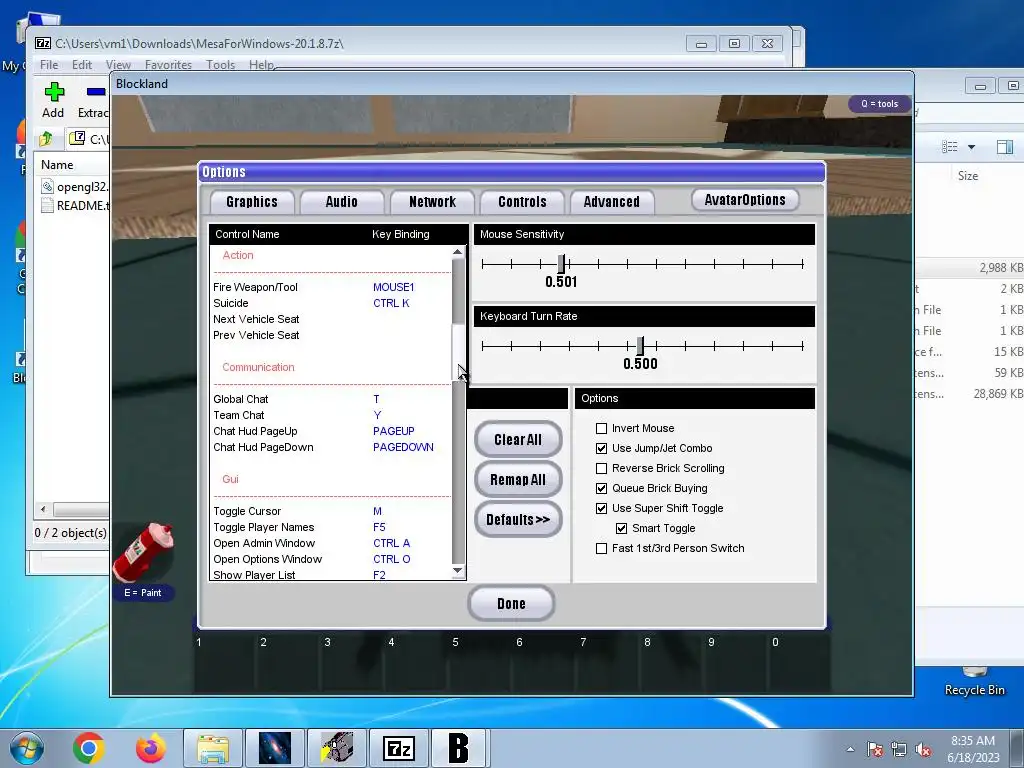The image size is (1024, 768).
Task: Click the Remap All button
Action: point(518,479)
